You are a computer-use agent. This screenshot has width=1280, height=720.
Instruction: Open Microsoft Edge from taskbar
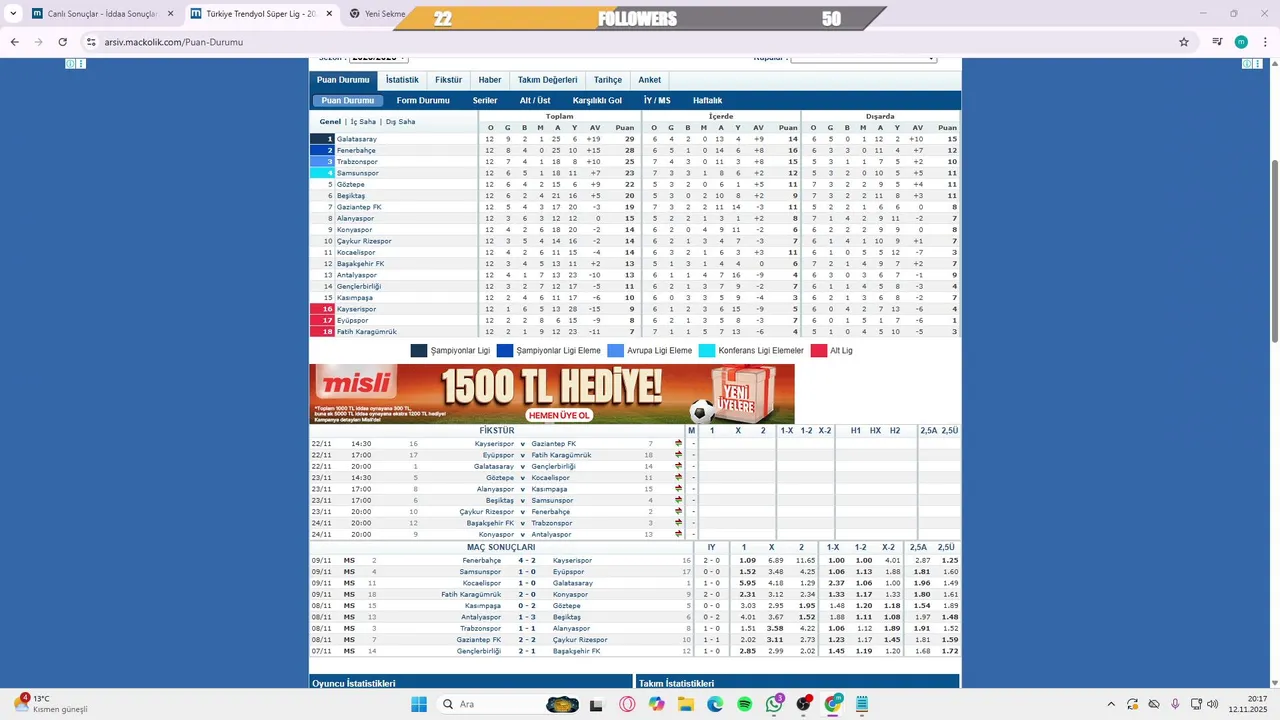[x=715, y=704]
